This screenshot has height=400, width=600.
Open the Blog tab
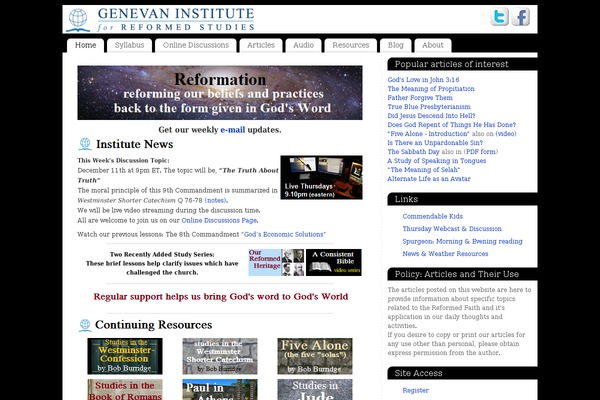pyautogui.click(x=395, y=45)
